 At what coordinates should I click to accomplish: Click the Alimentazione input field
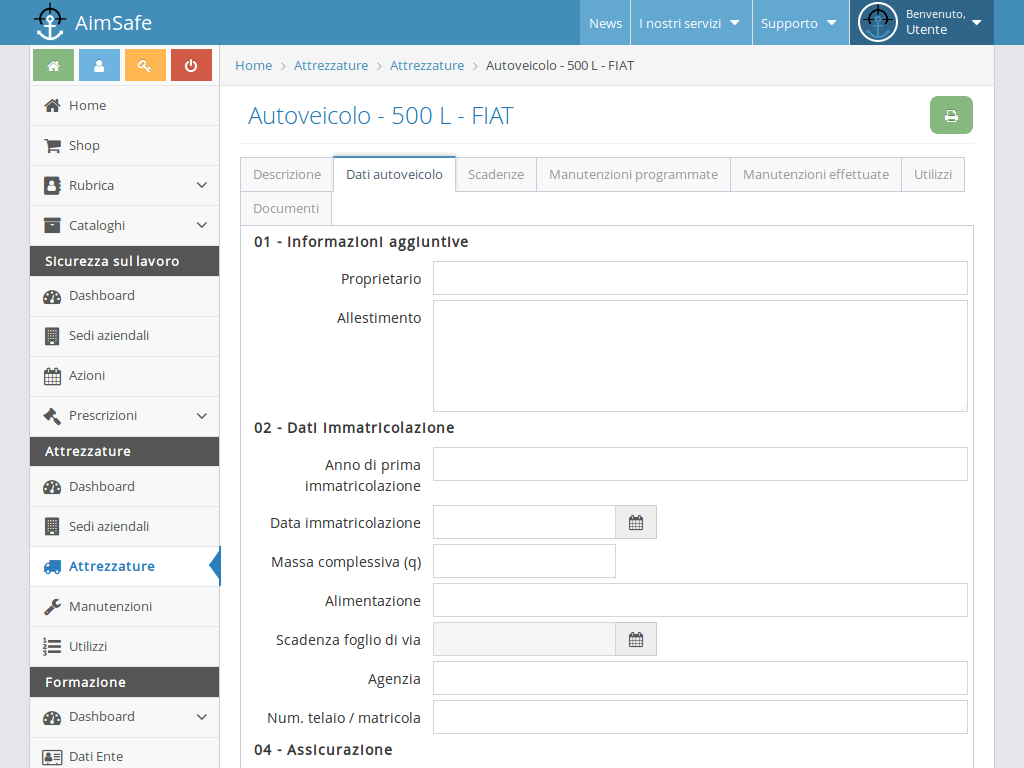point(700,600)
